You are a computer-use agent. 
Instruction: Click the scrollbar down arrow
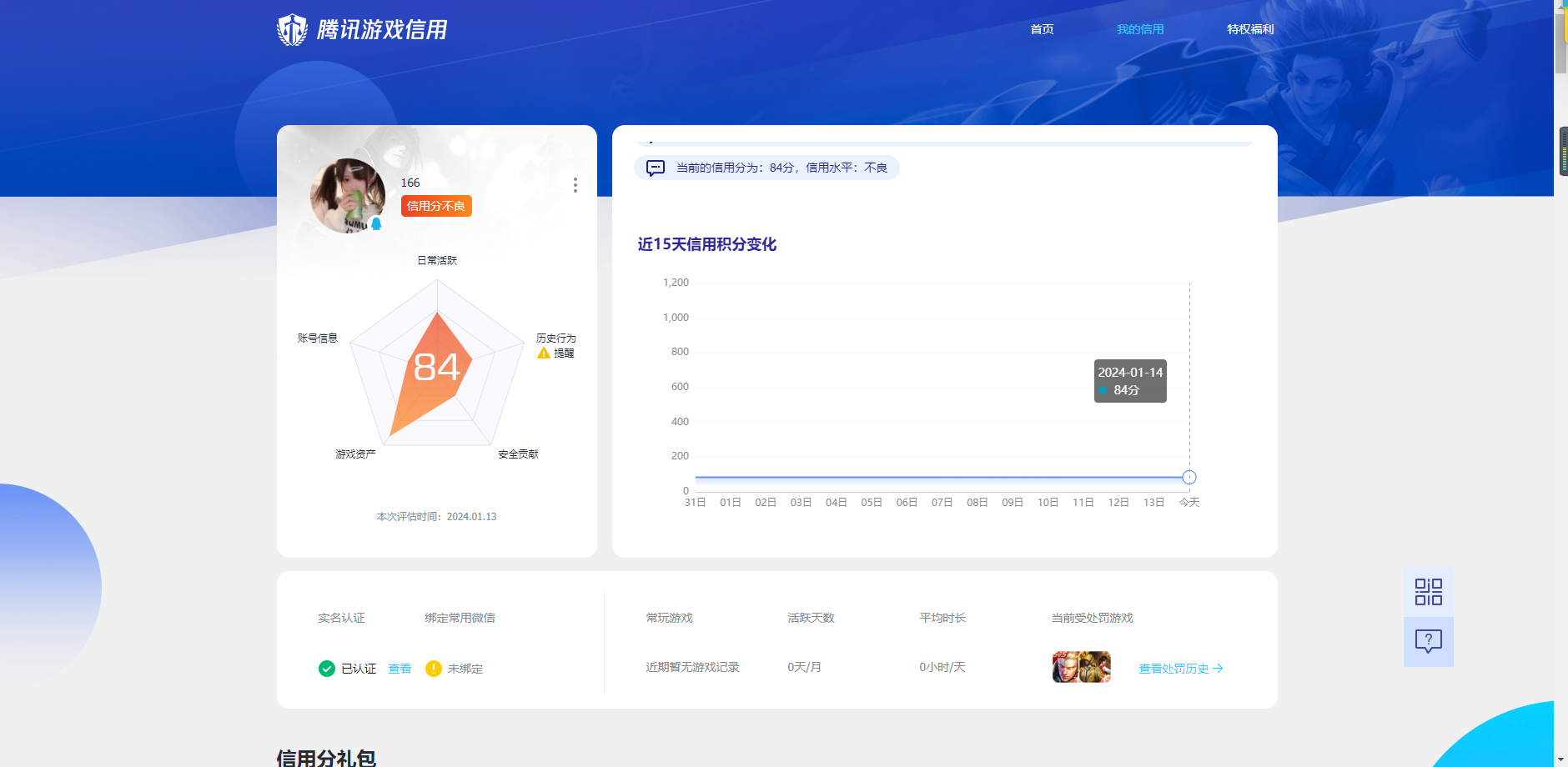1560,759
